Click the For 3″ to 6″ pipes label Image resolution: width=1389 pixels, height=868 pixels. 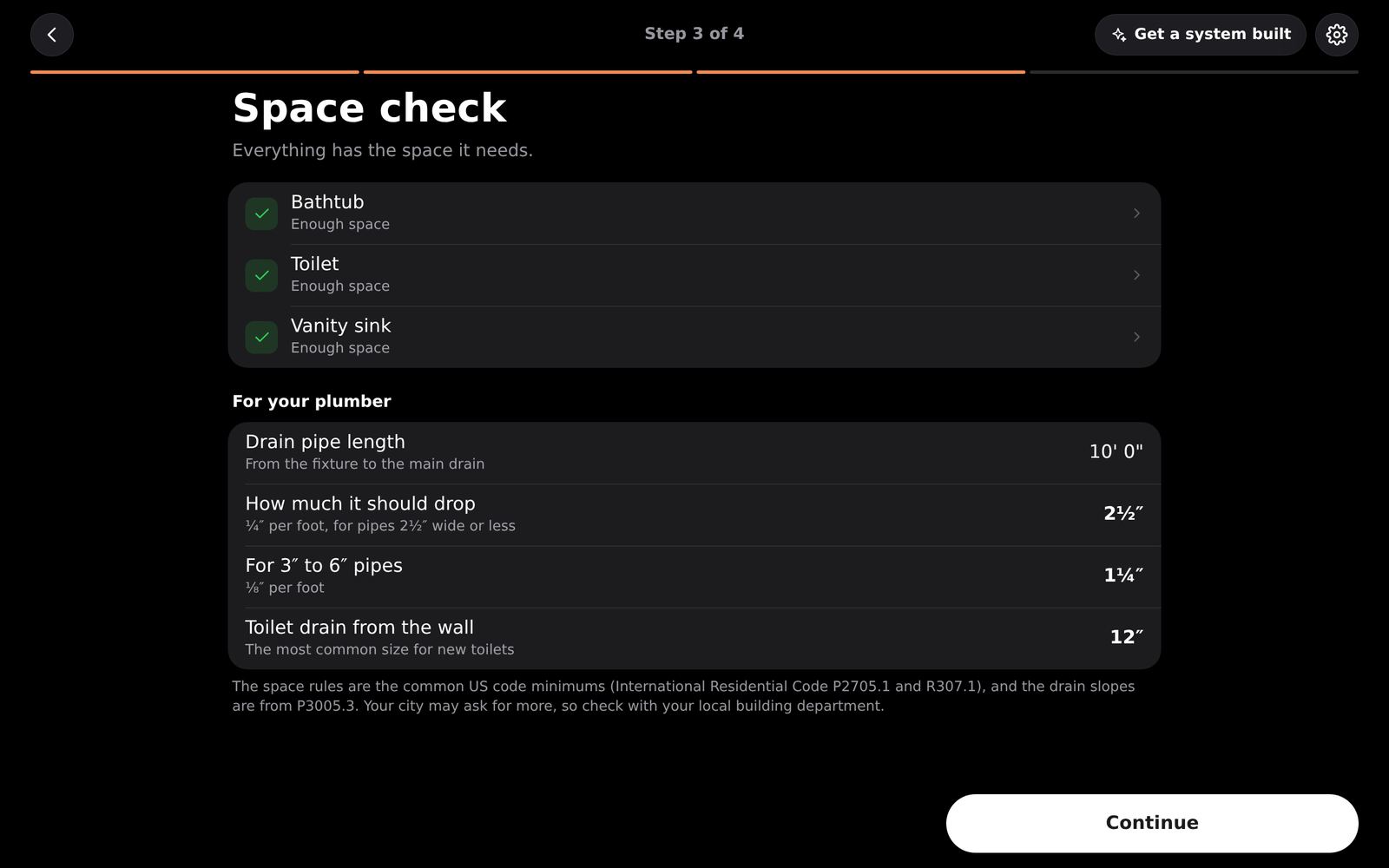click(324, 565)
